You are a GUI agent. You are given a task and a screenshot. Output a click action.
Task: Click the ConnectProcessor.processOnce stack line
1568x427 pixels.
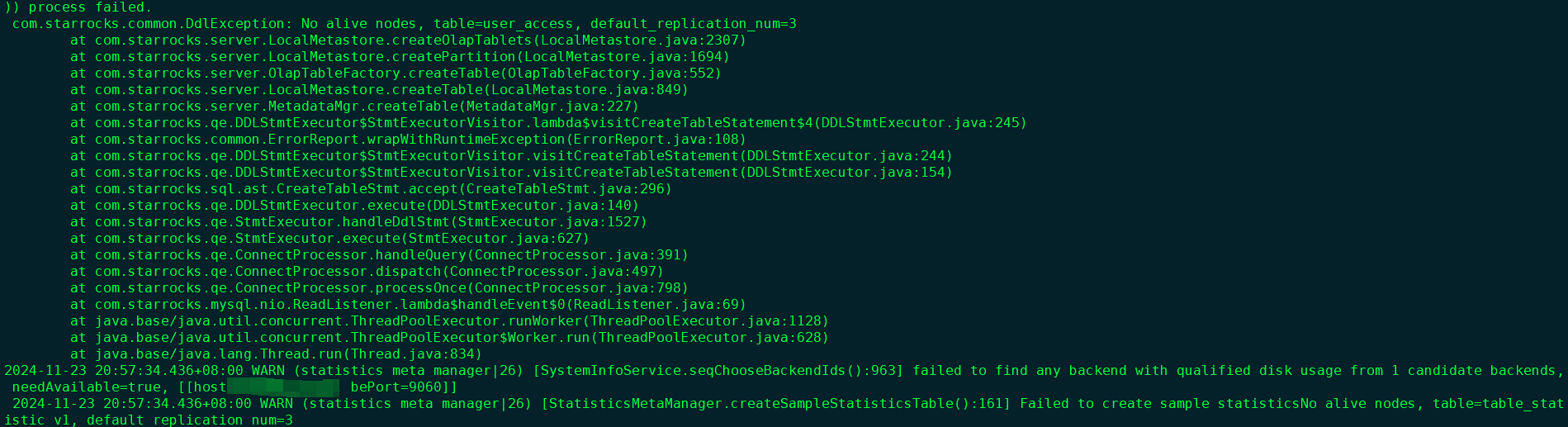379,288
